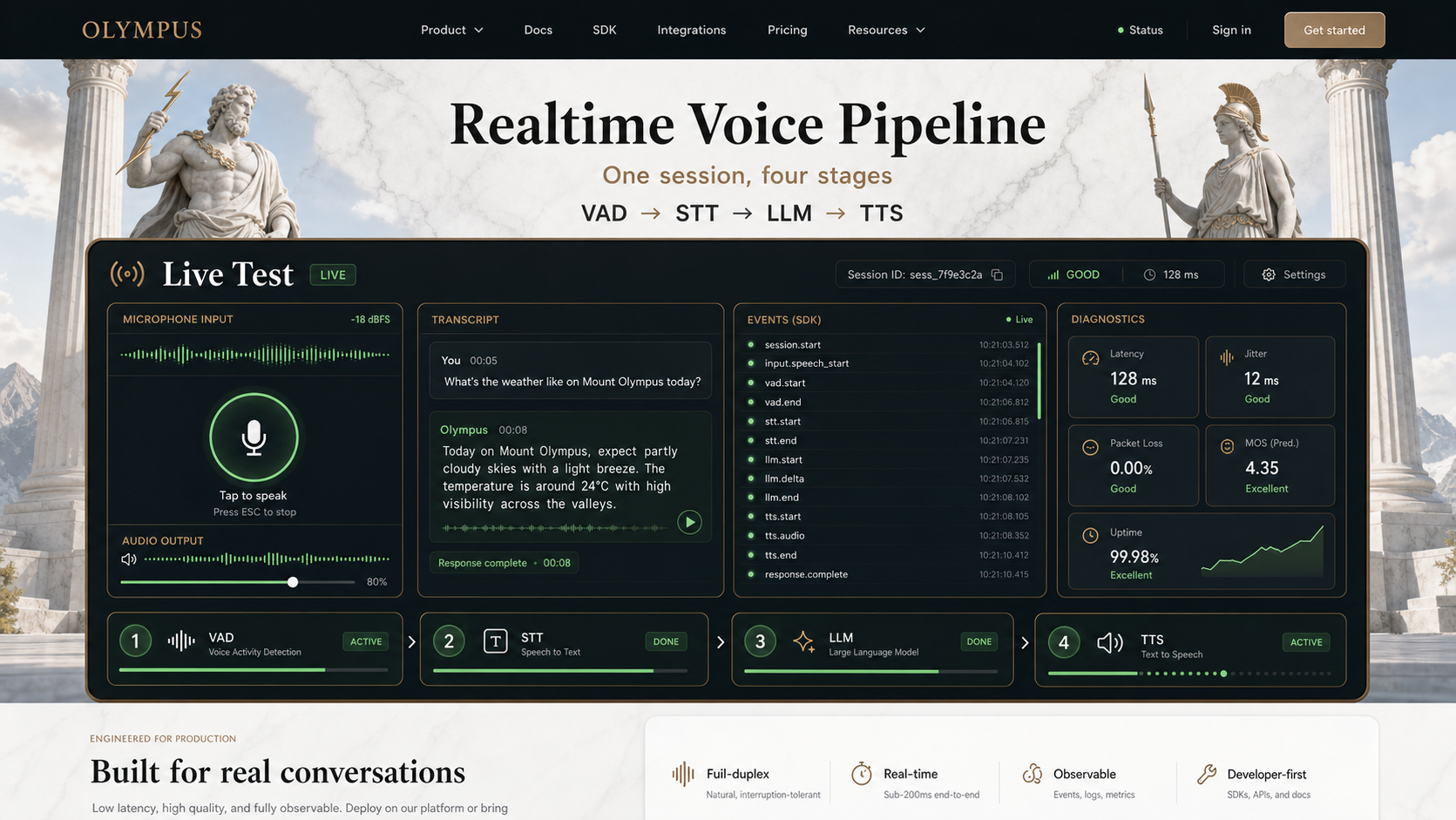Expand the Resources dropdown menu

[886, 30]
